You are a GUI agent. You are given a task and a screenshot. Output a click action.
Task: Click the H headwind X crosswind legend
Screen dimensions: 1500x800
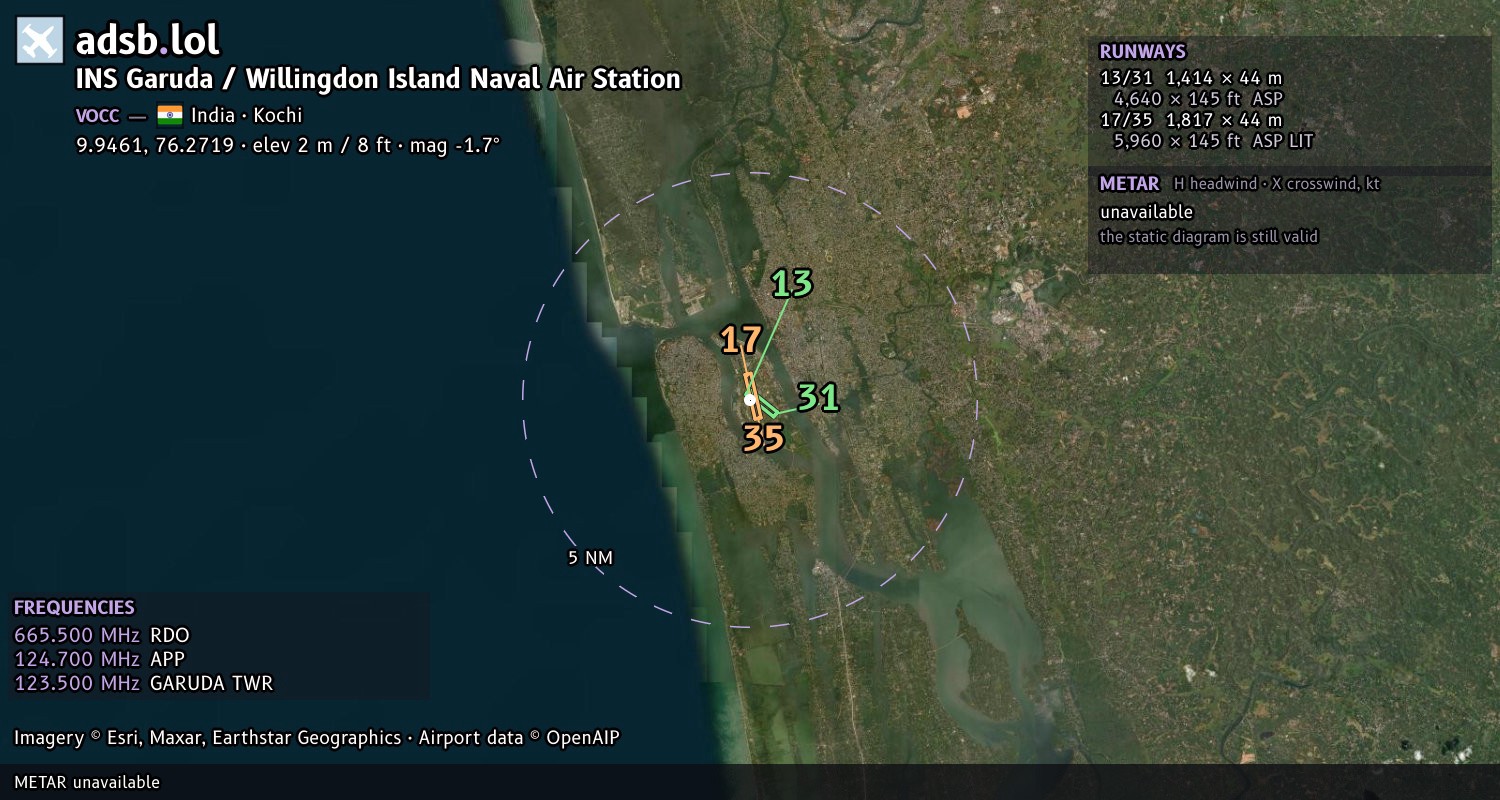pos(1277,184)
